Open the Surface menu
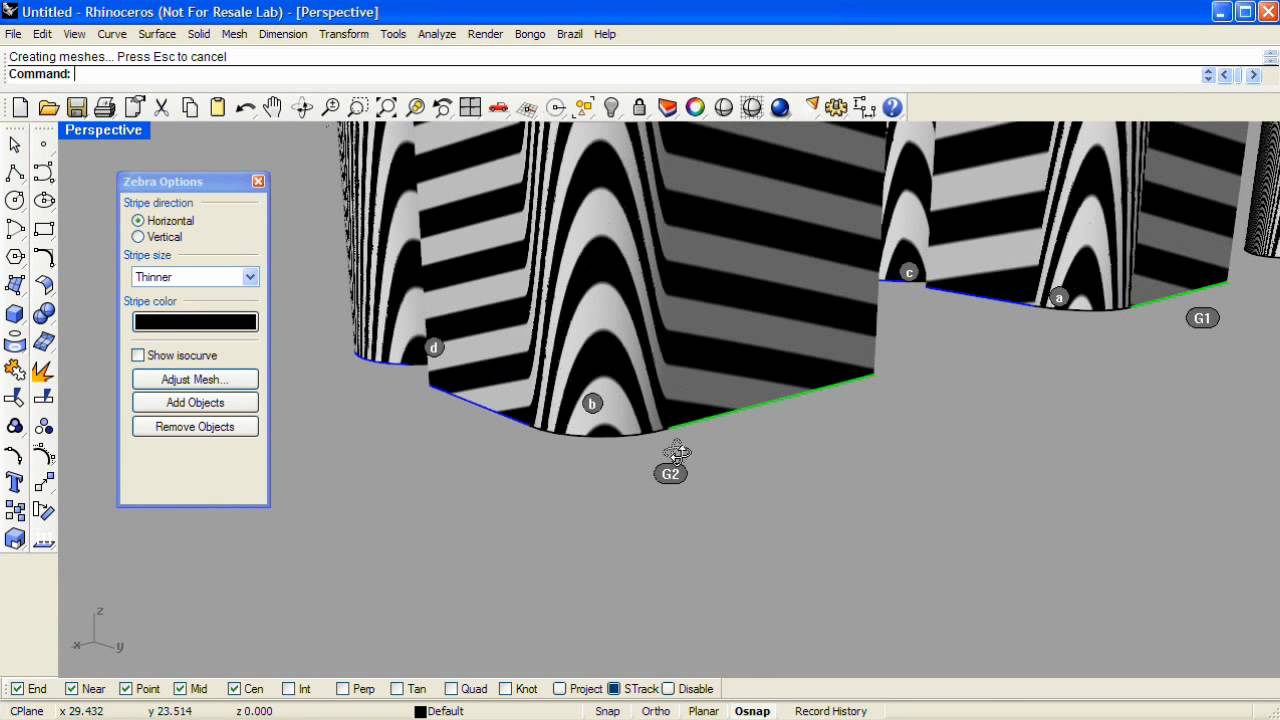1280x720 pixels. coord(157,34)
